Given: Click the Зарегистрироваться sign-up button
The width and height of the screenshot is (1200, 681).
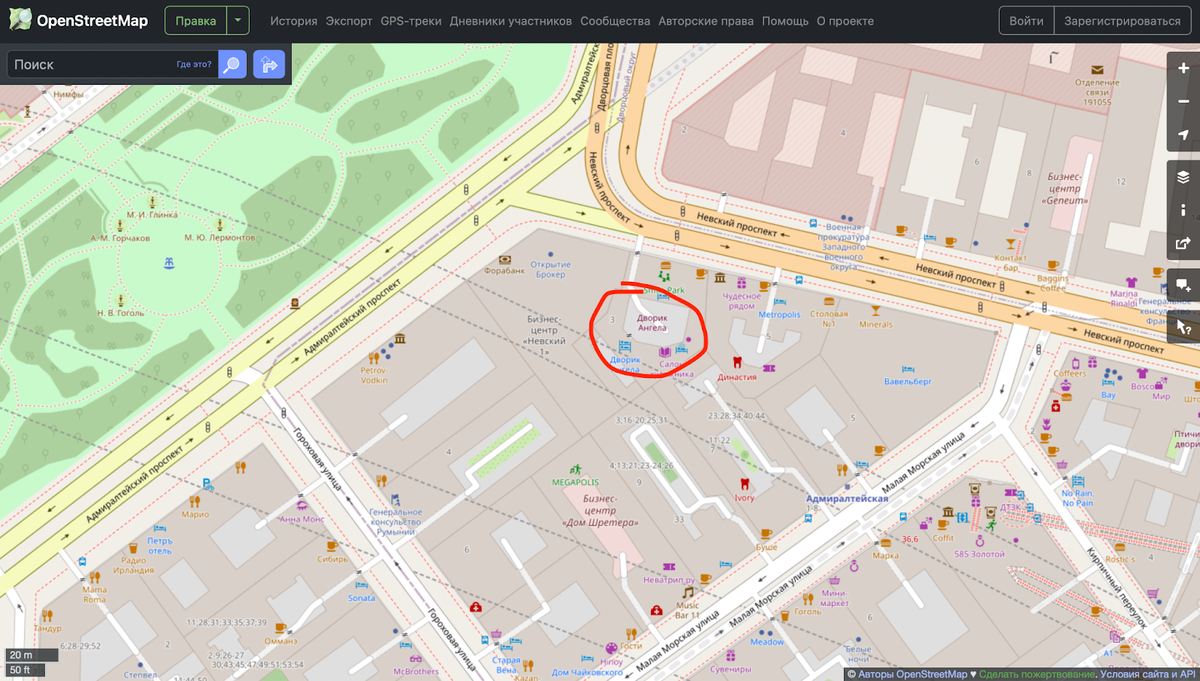Looking at the screenshot, I should tap(1123, 21).
